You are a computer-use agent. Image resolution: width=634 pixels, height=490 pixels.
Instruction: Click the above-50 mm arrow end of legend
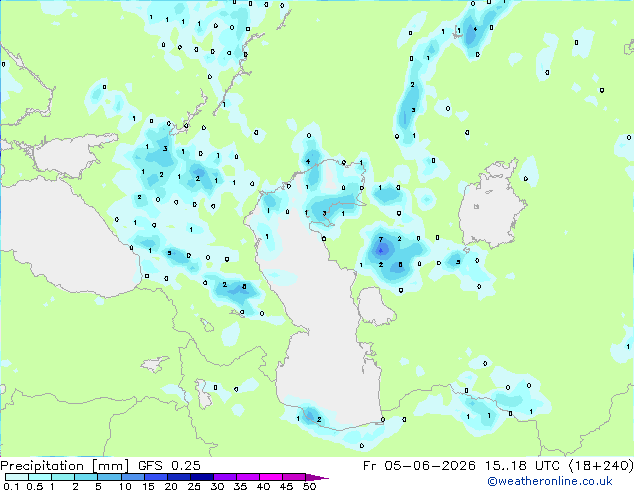point(317,477)
